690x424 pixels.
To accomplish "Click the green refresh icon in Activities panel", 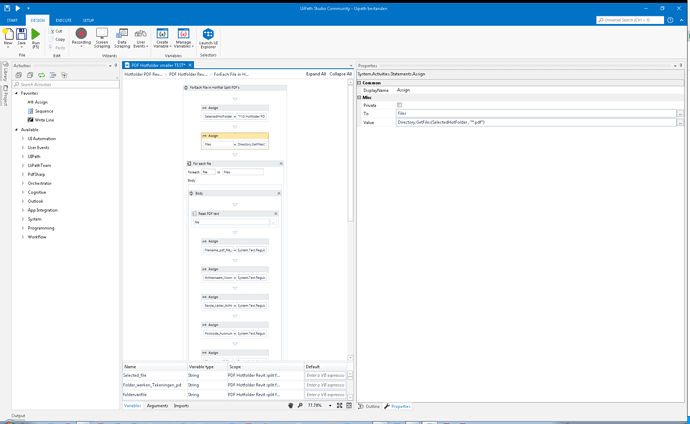I will point(41,75).
